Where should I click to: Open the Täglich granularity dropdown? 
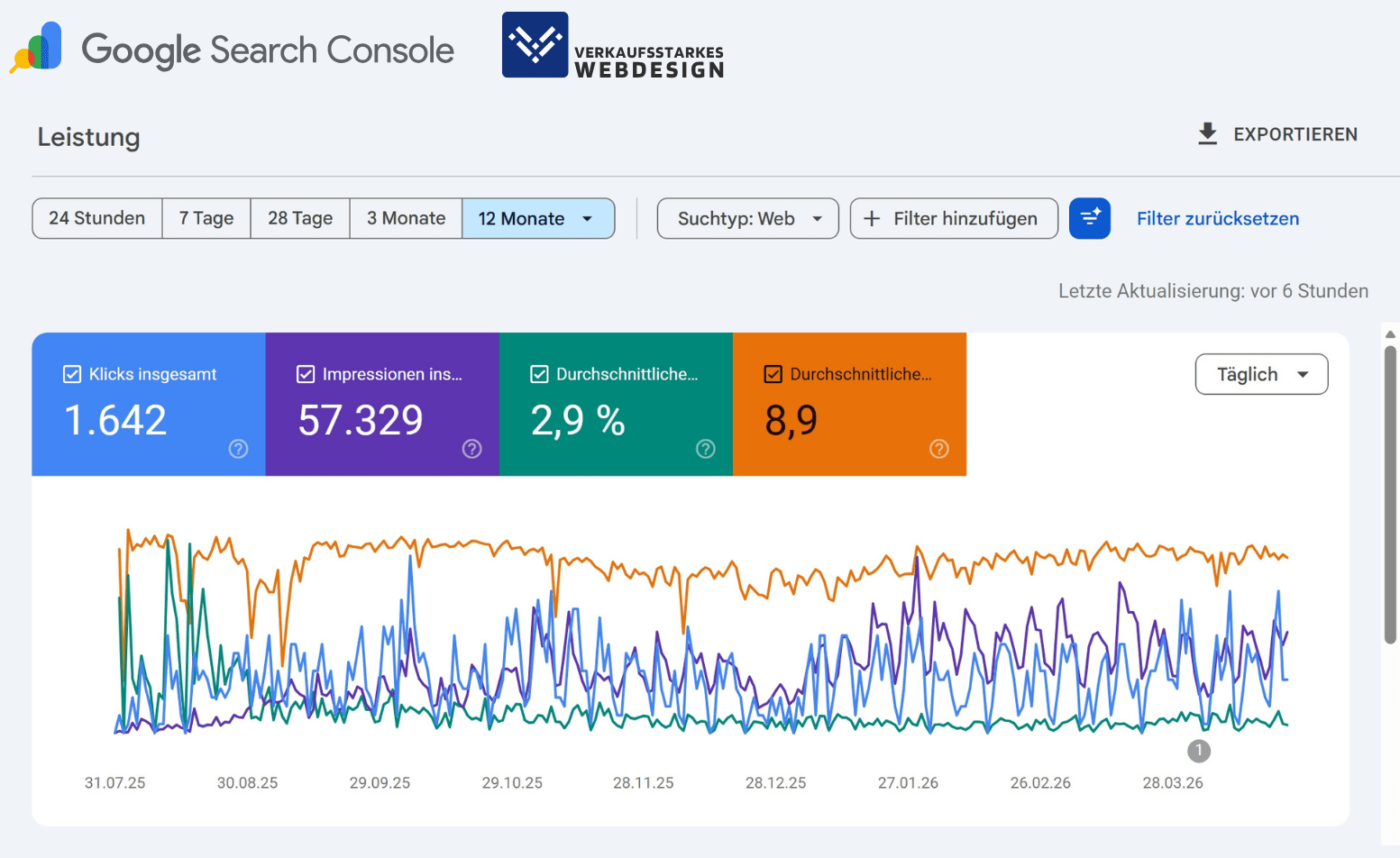(1261, 373)
